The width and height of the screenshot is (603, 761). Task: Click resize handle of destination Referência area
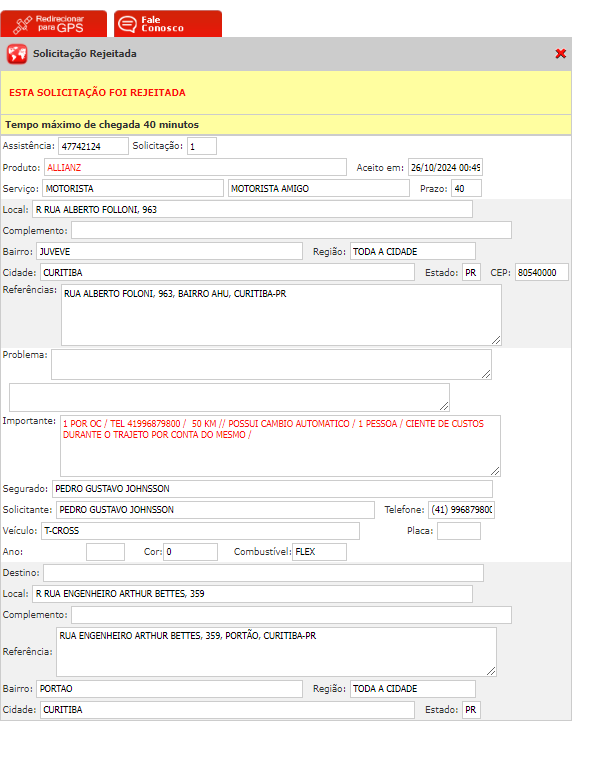491,671
